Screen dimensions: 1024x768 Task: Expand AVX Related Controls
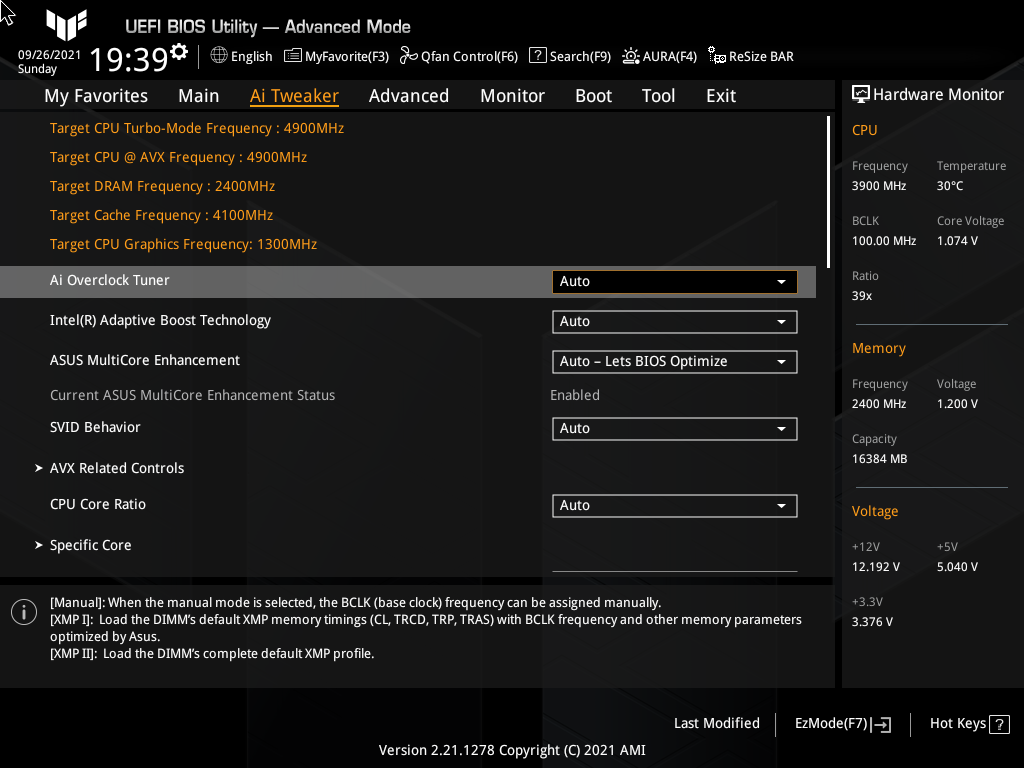pyautogui.click(x=116, y=467)
